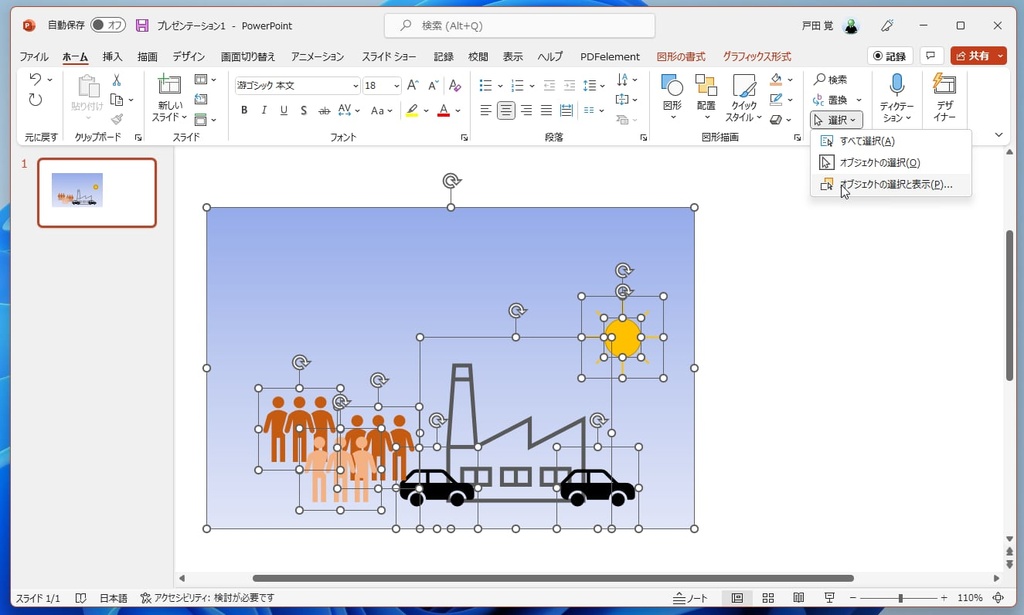
Task: Click the Justify paragraph icon
Action: [546, 110]
